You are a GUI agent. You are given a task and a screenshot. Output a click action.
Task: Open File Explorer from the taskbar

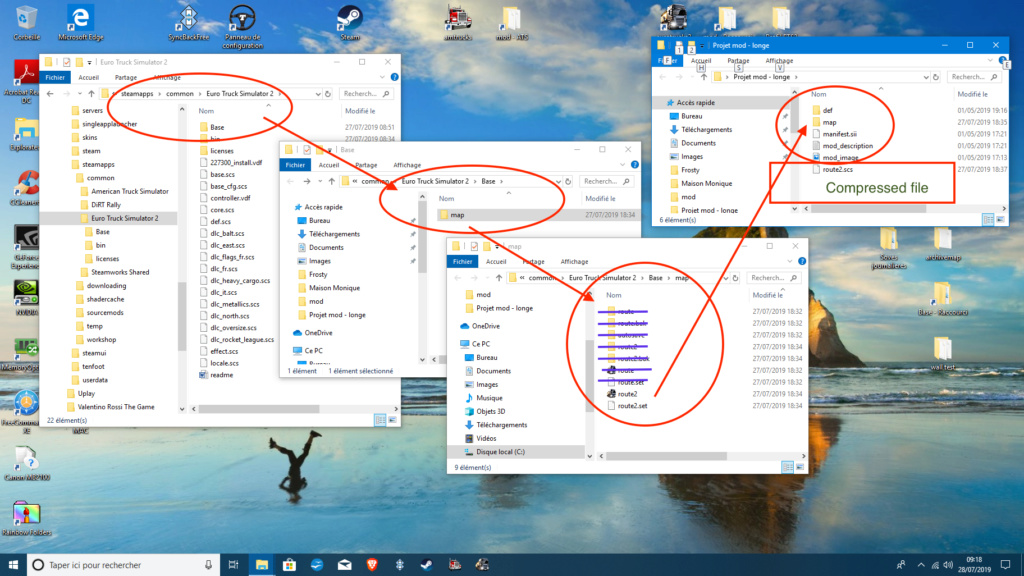pyautogui.click(x=262, y=565)
